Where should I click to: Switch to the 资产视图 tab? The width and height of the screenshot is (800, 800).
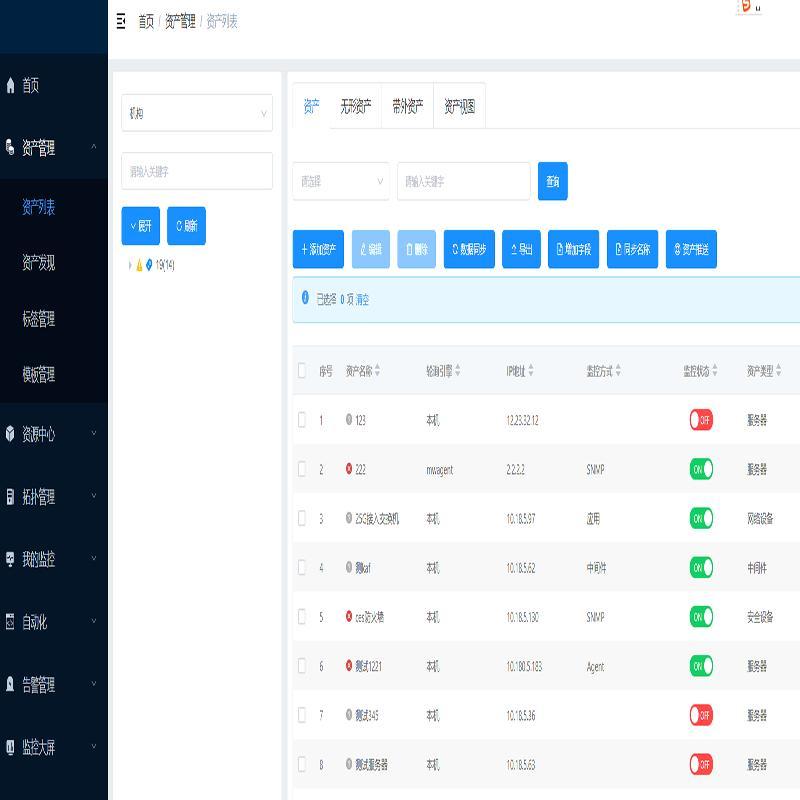click(459, 106)
